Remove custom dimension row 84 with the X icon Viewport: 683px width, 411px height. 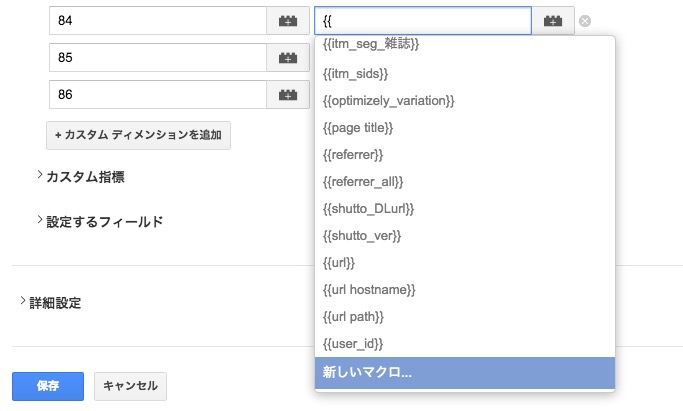point(585,21)
